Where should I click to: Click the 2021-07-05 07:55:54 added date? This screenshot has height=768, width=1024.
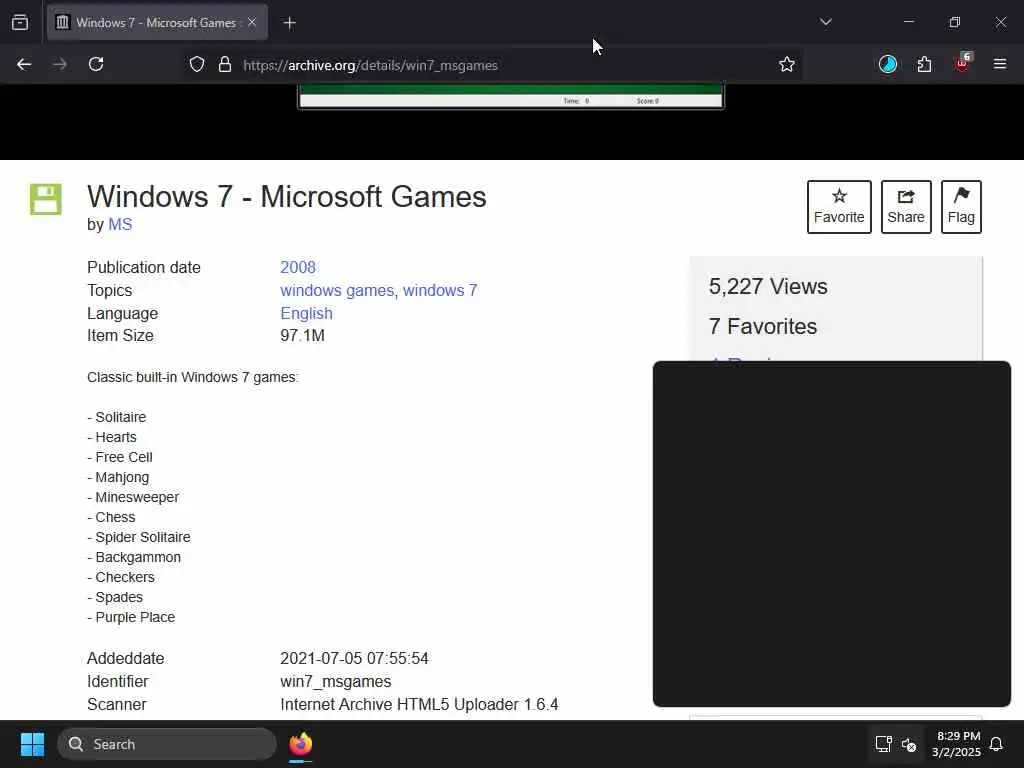coord(354,658)
